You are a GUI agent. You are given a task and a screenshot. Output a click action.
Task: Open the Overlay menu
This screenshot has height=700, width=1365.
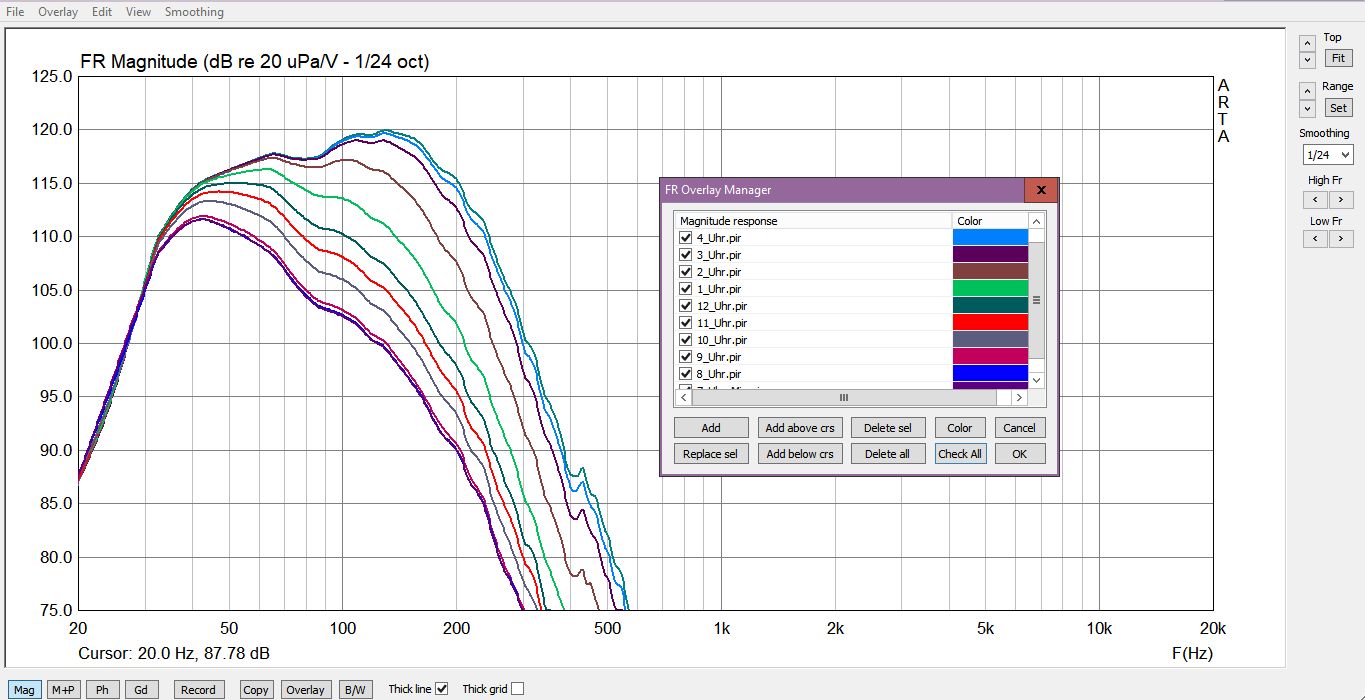coord(58,12)
